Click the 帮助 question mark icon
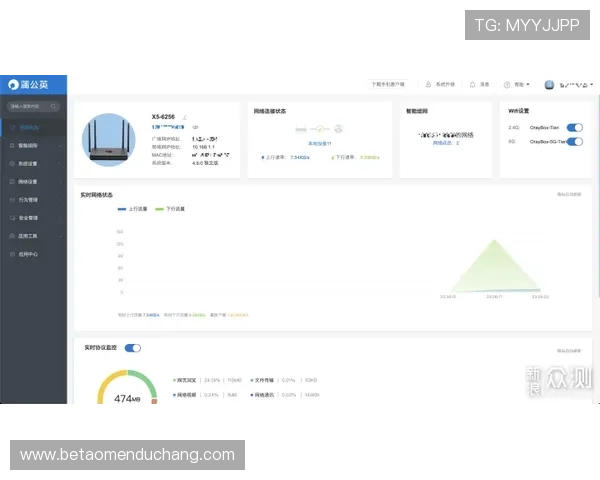600x480 pixels. (x=507, y=85)
